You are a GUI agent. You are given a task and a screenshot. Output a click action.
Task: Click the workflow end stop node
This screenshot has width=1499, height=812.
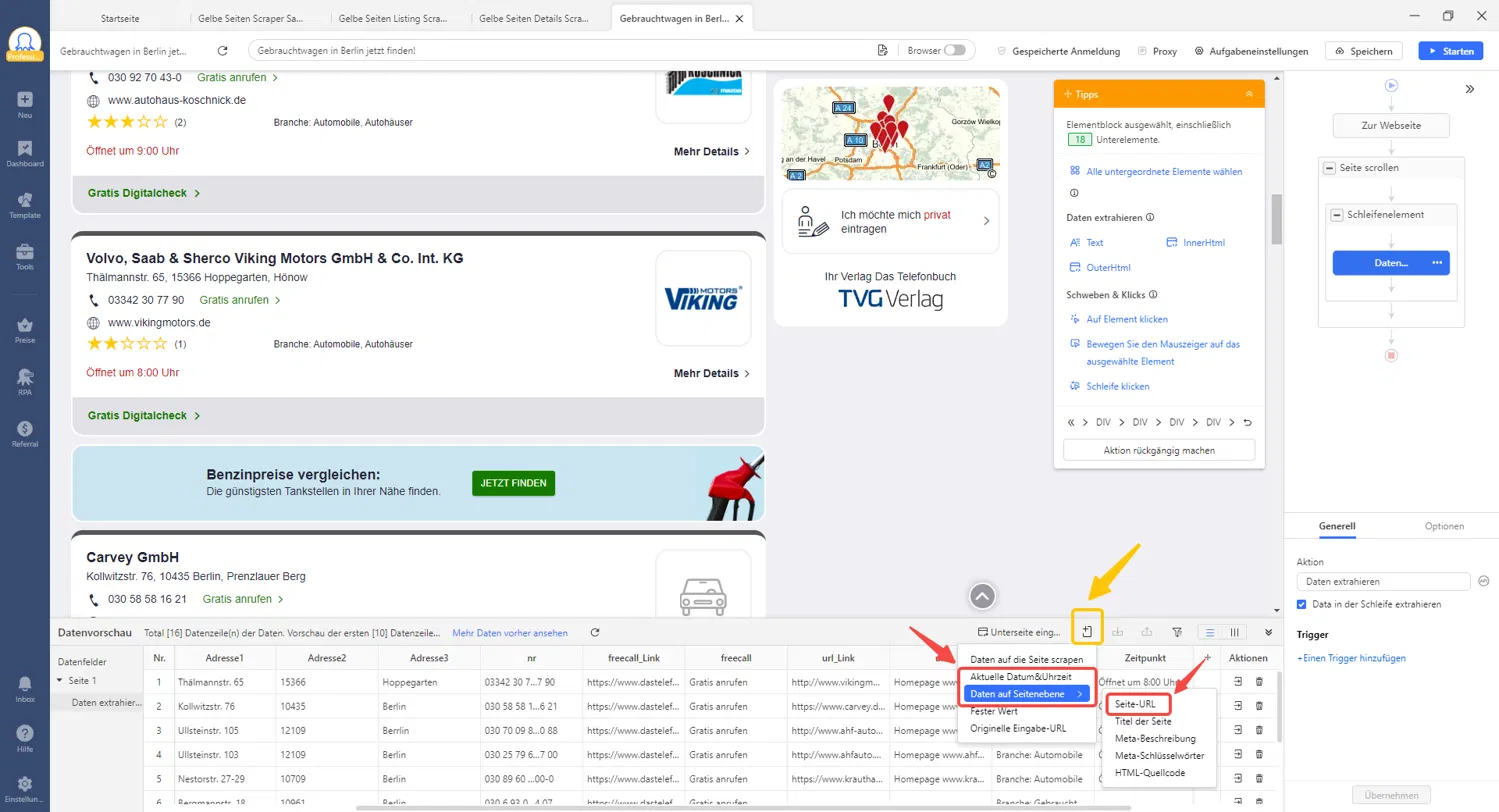[x=1390, y=355]
